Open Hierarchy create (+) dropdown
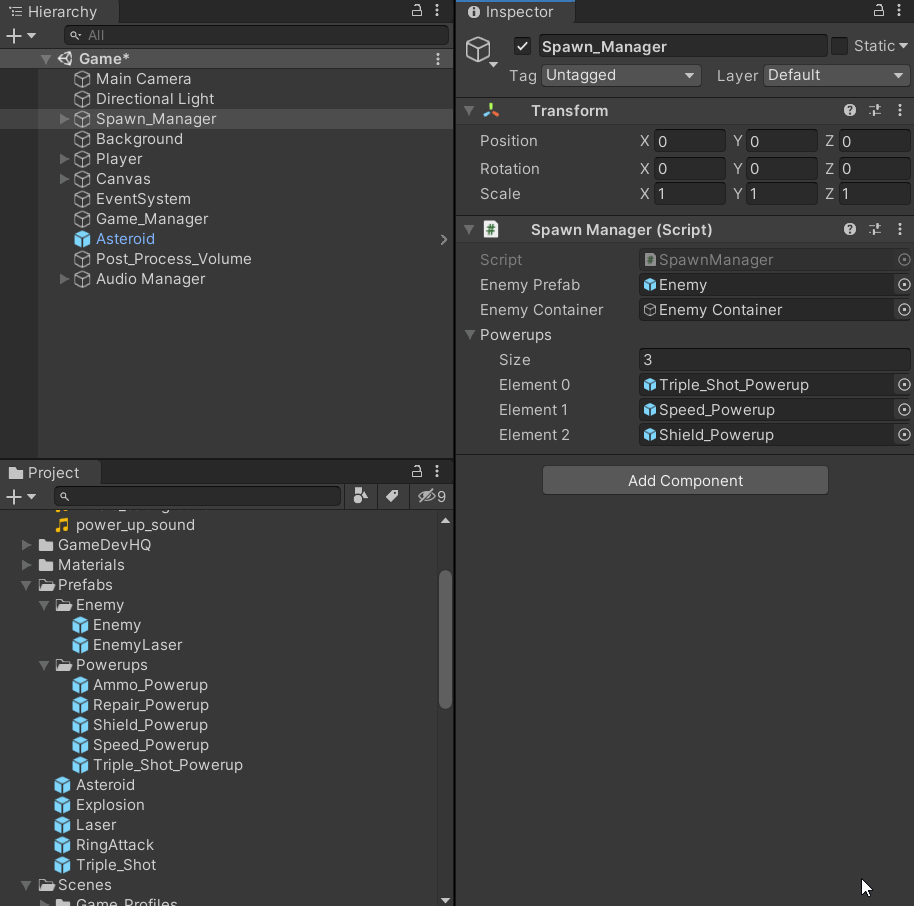Viewport: 914px width, 906px height. (21, 36)
